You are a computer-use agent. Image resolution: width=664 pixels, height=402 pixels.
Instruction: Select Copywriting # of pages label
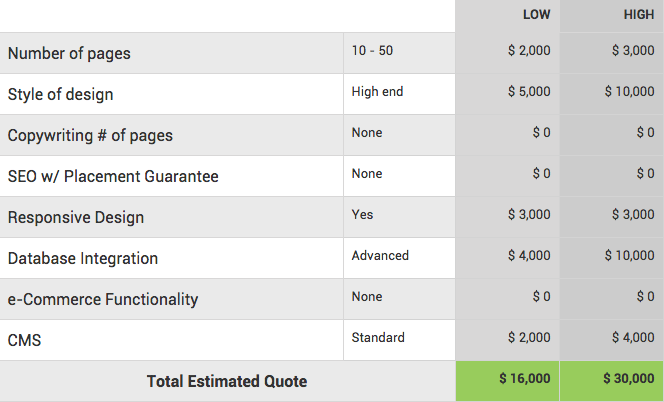click(x=90, y=136)
